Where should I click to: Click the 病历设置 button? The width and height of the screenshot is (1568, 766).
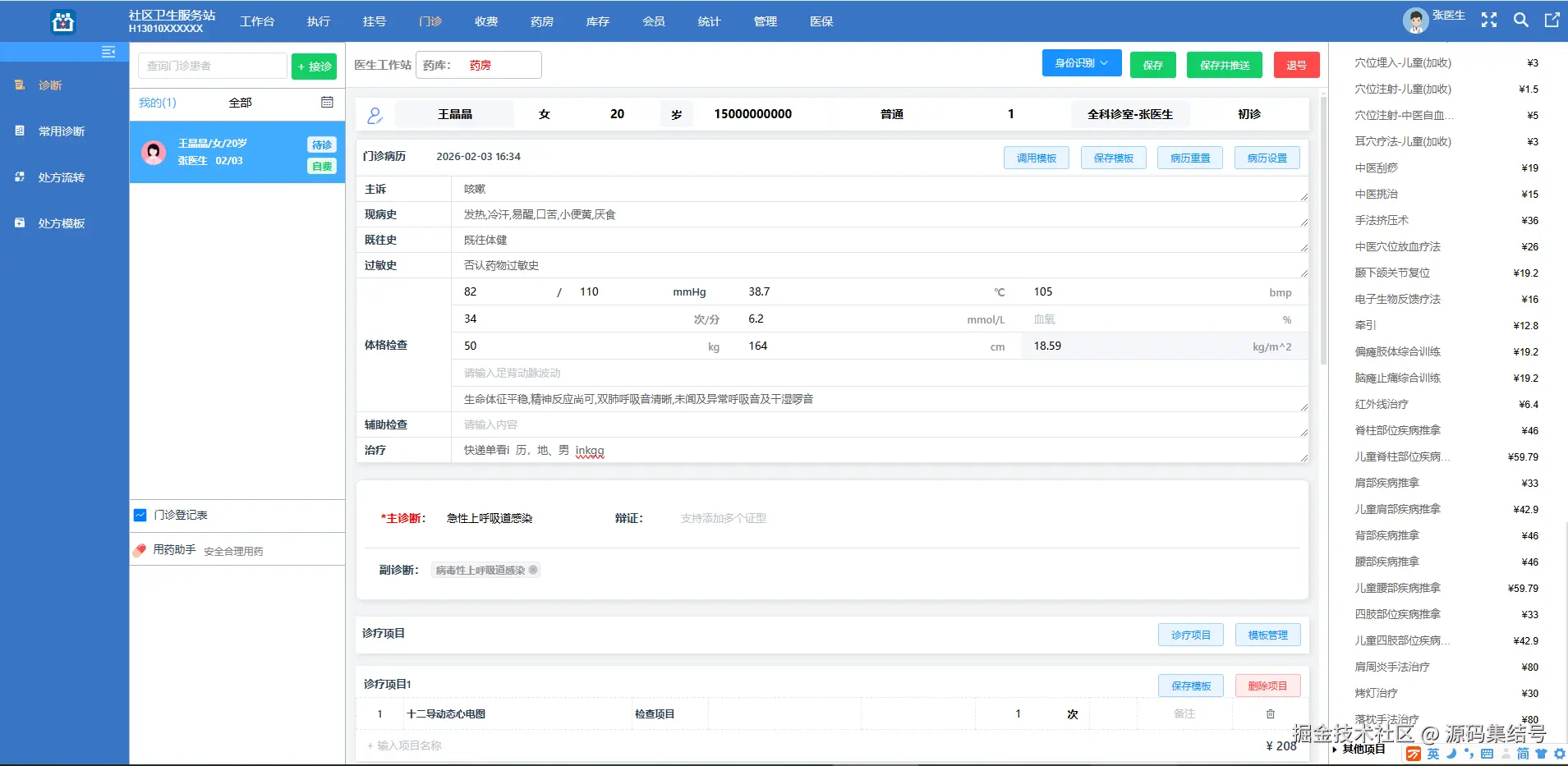1267,158
